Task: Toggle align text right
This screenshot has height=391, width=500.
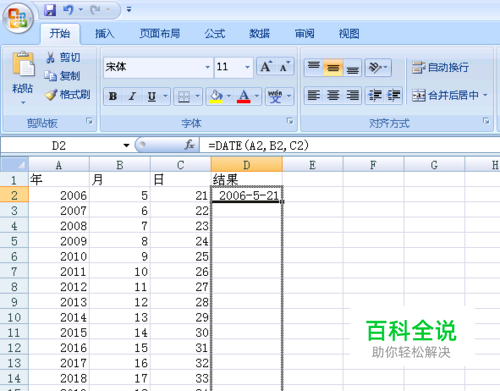Action: tap(352, 95)
